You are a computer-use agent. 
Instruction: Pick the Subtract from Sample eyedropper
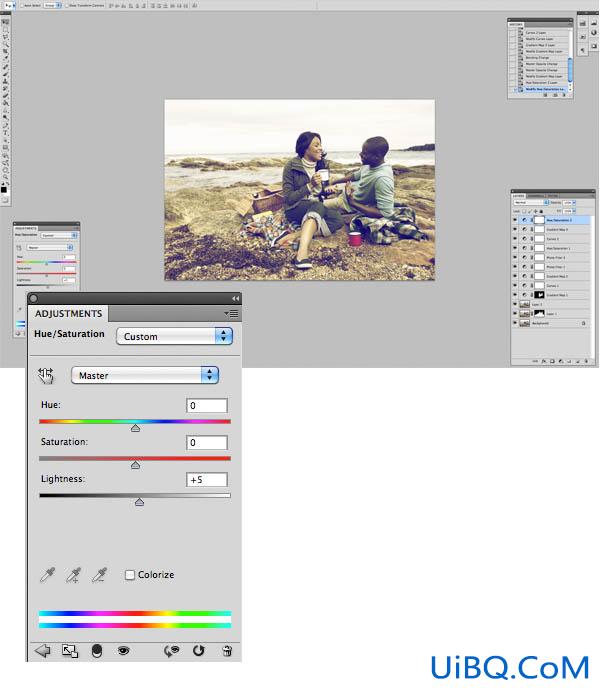99,575
